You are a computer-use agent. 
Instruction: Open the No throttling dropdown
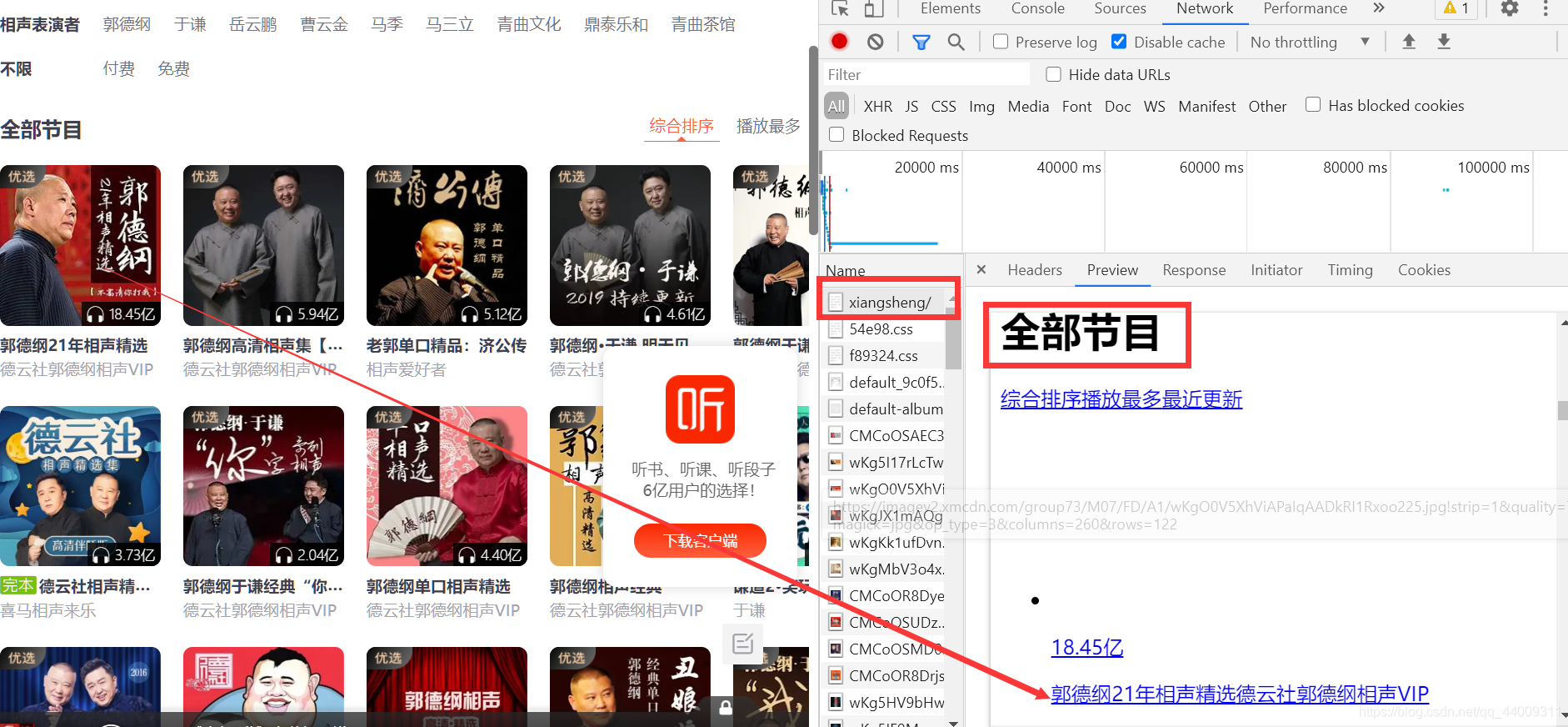(1310, 42)
